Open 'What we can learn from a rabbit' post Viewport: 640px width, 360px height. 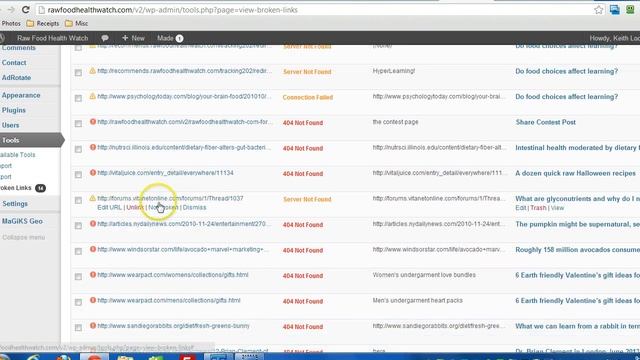pyautogui.click(x=577, y=326)
